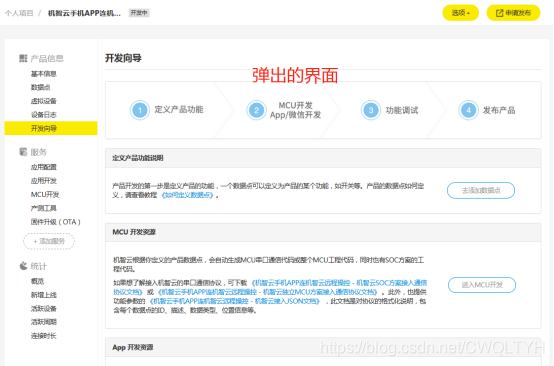
Task: Open 新增上线 in the sidebar
Action: (43, 295)
